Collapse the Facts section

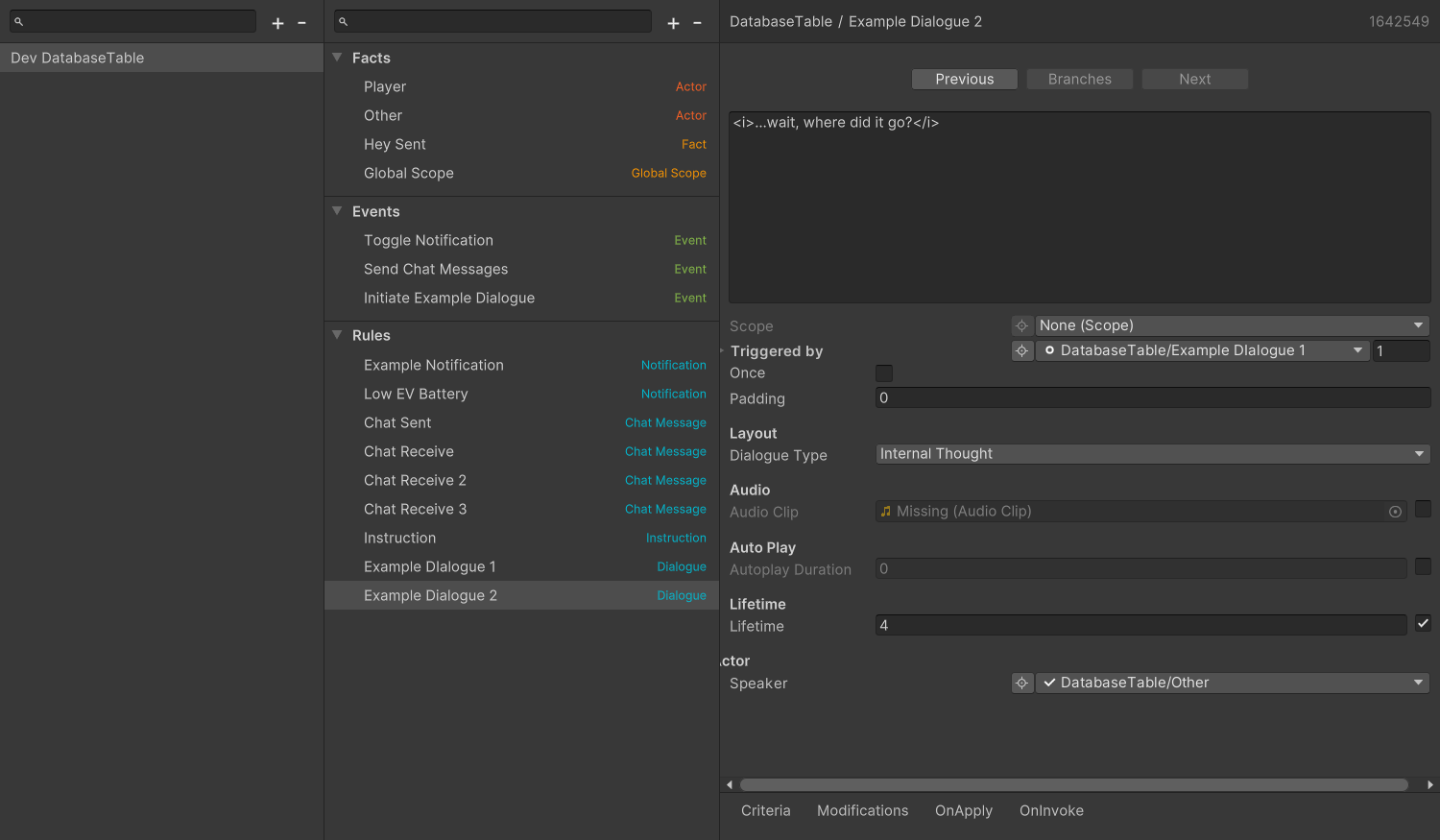tap(337, 58)
